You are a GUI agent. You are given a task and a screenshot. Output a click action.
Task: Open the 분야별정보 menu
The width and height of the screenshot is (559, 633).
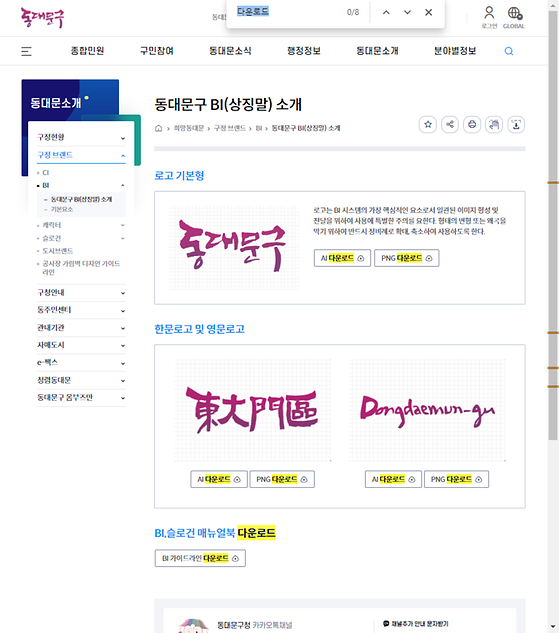(x=455, y=51)
